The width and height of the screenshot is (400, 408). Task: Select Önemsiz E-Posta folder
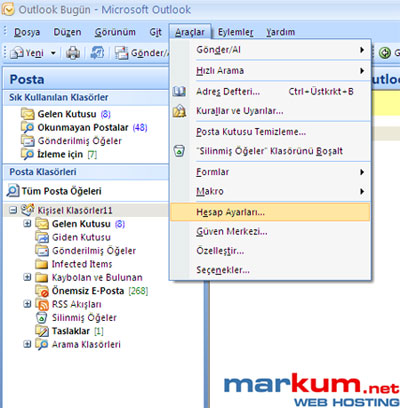(x=88, y=291)
